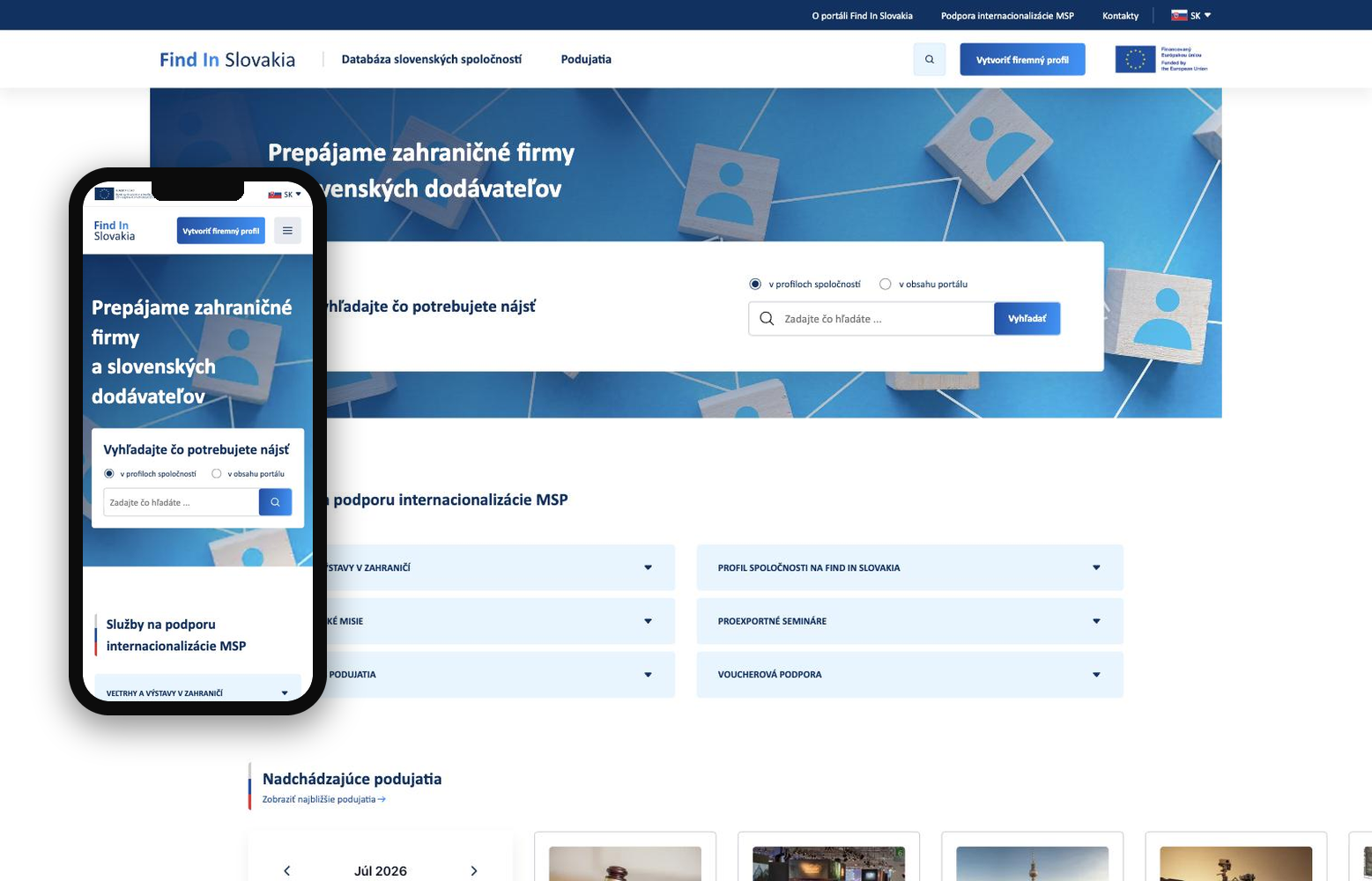This screenshot has width=1372, height=881.
Task: Open the 'Kontakty' top bar link
Action: click(x=1121, y=16)
